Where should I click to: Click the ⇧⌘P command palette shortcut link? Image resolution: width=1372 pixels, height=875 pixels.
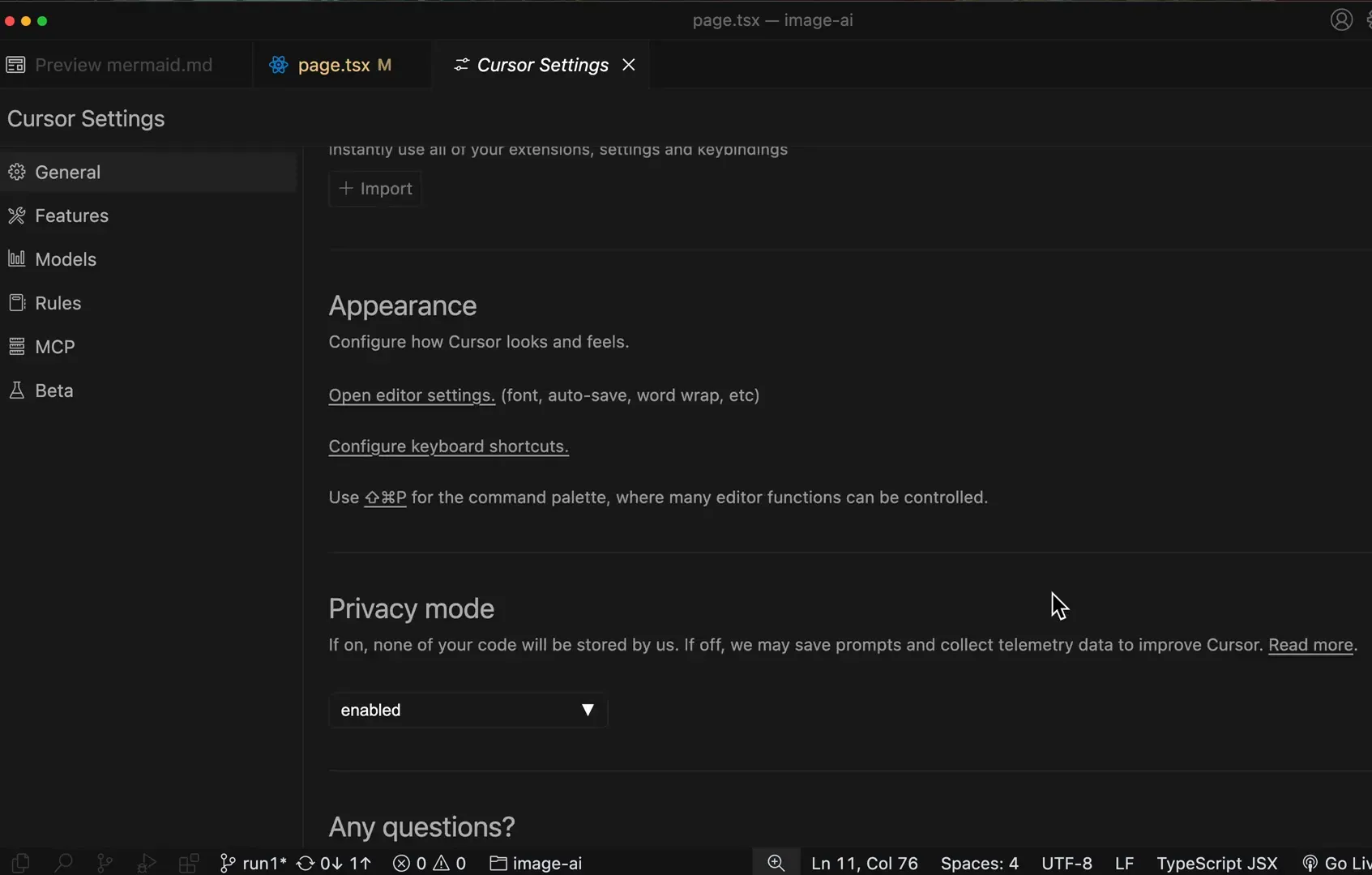pos(386,498)
